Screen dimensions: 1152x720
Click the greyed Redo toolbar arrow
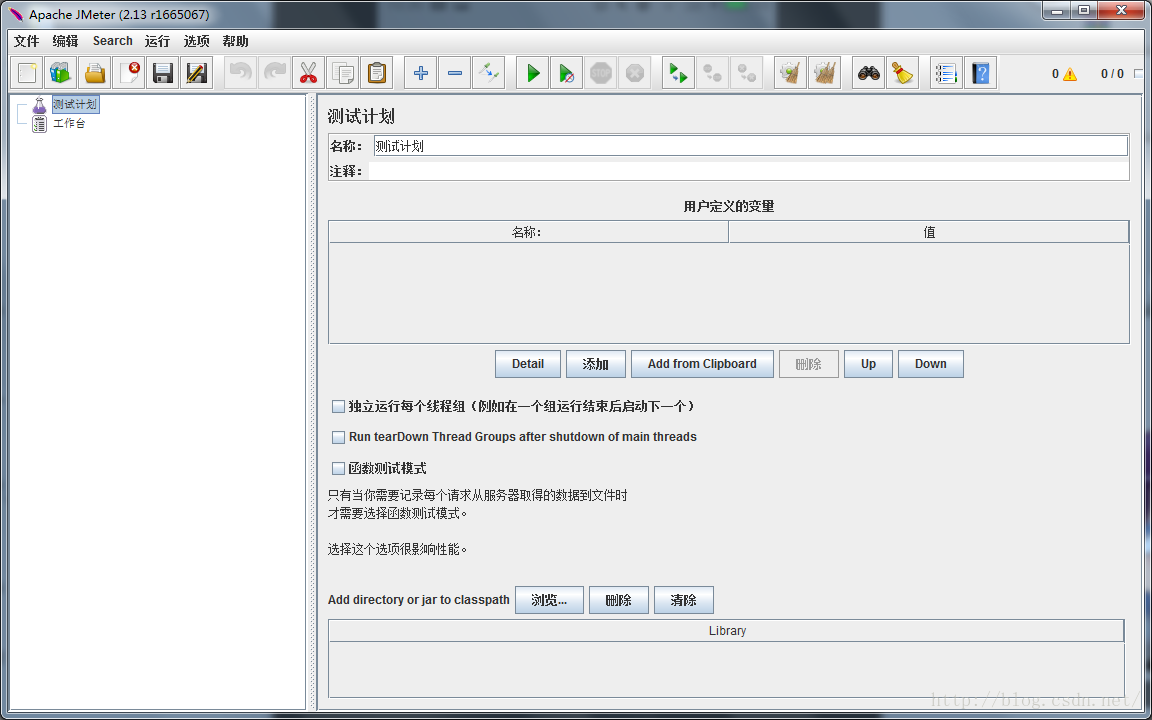pos(275,73)
